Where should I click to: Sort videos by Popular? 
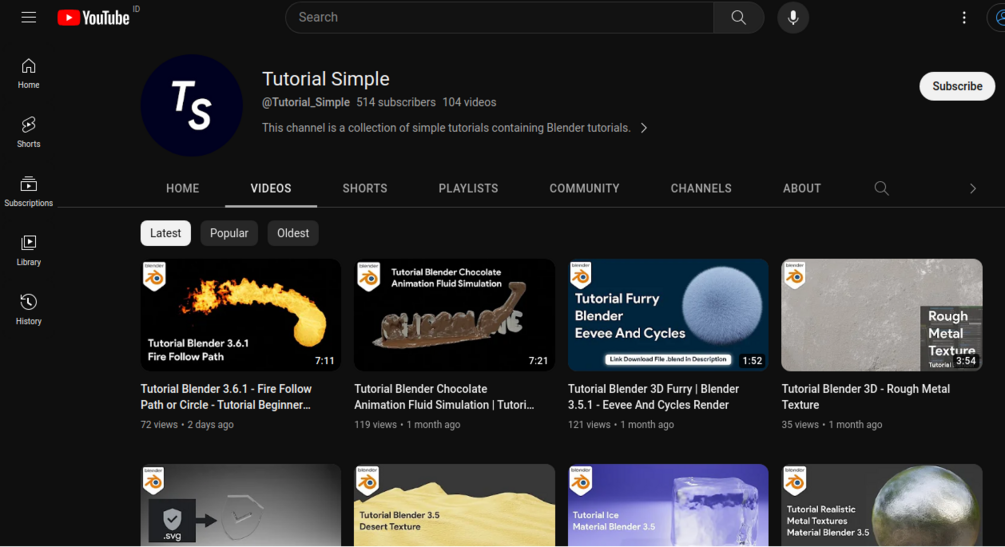pyautogui.click(x=229, y=233)
